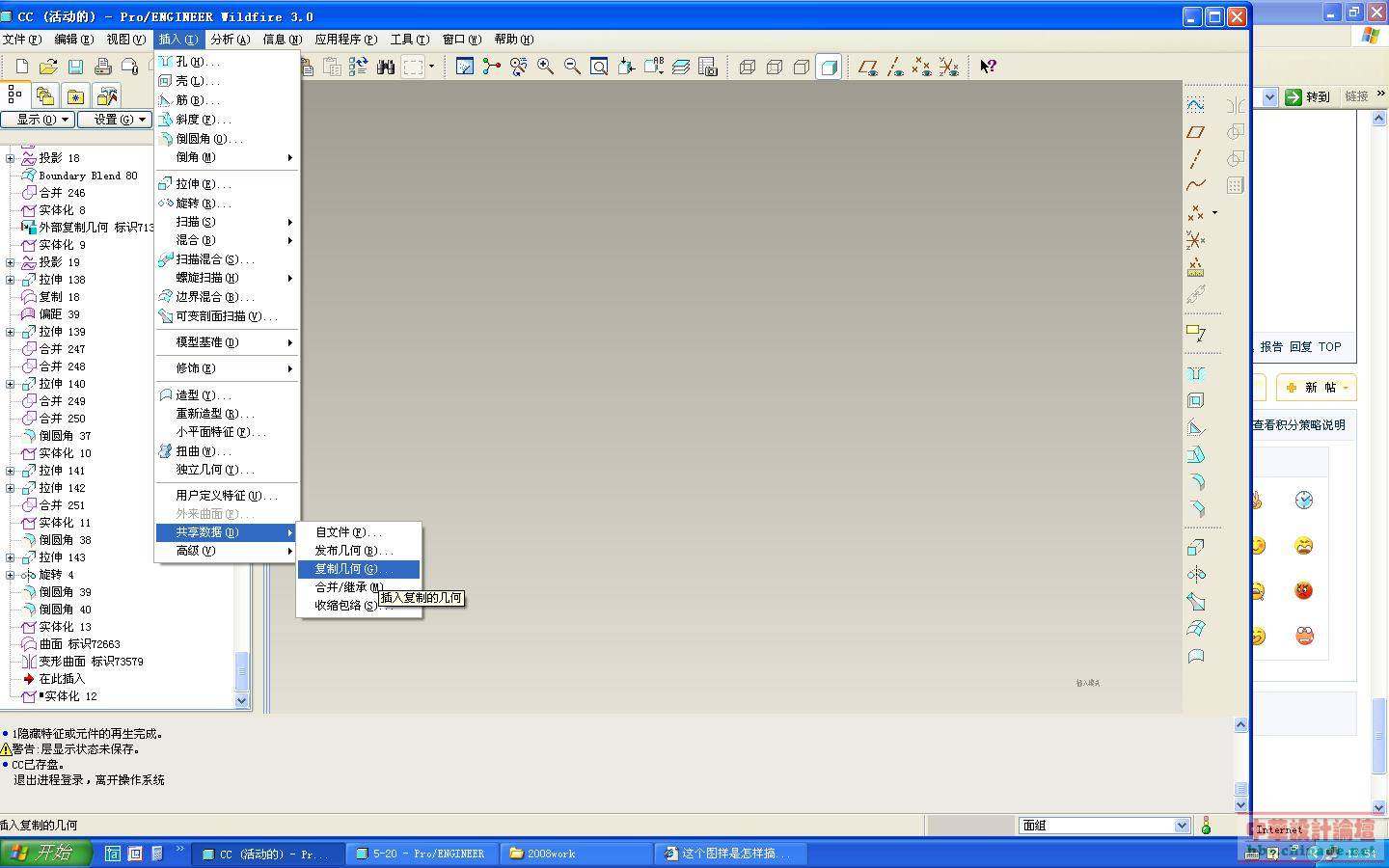Choose 自文件 from the submenu
The image size is (1389, 868).
359,532
